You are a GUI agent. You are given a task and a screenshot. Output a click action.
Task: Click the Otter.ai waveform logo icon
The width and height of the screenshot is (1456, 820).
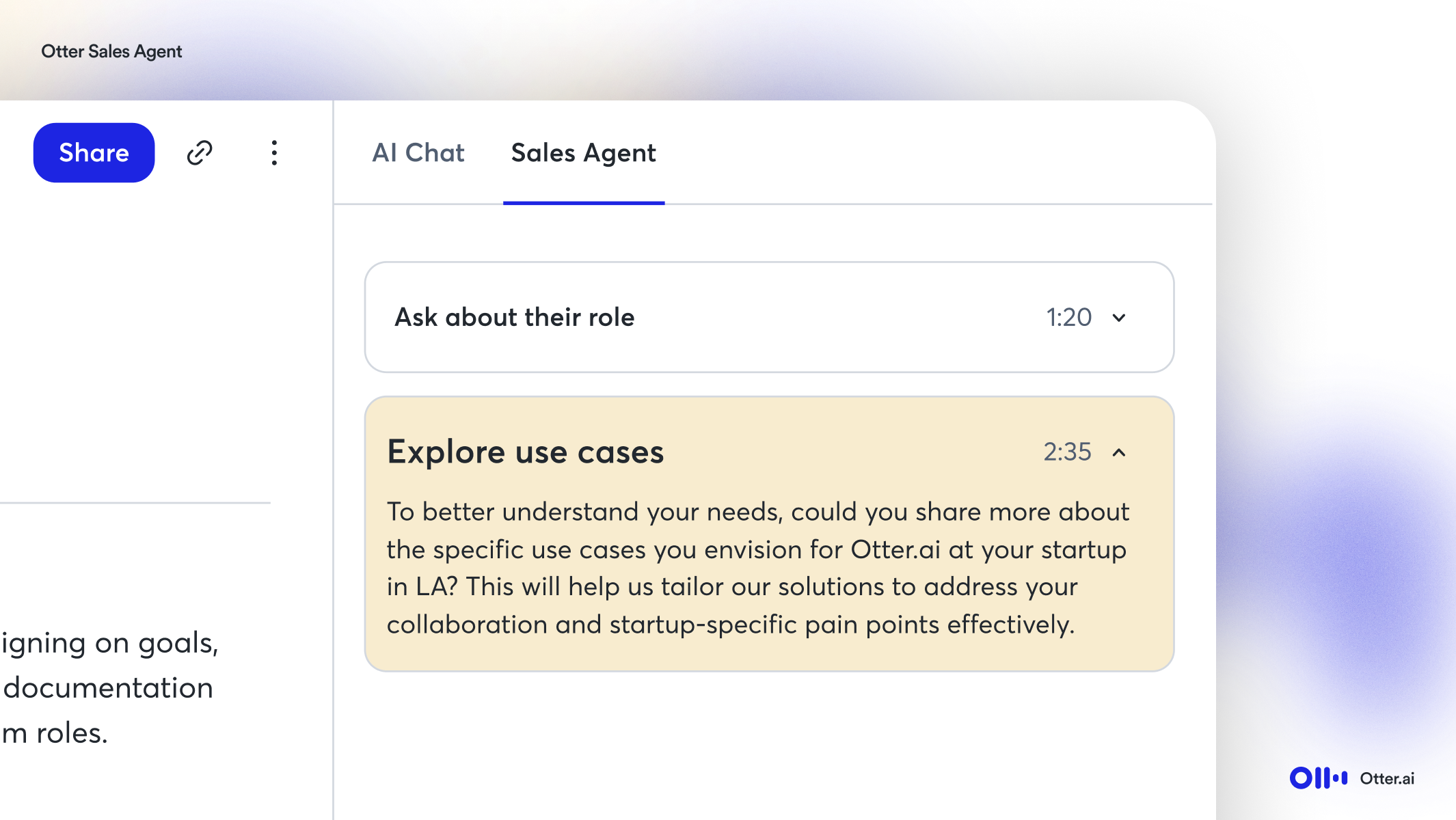[1318, 778]
